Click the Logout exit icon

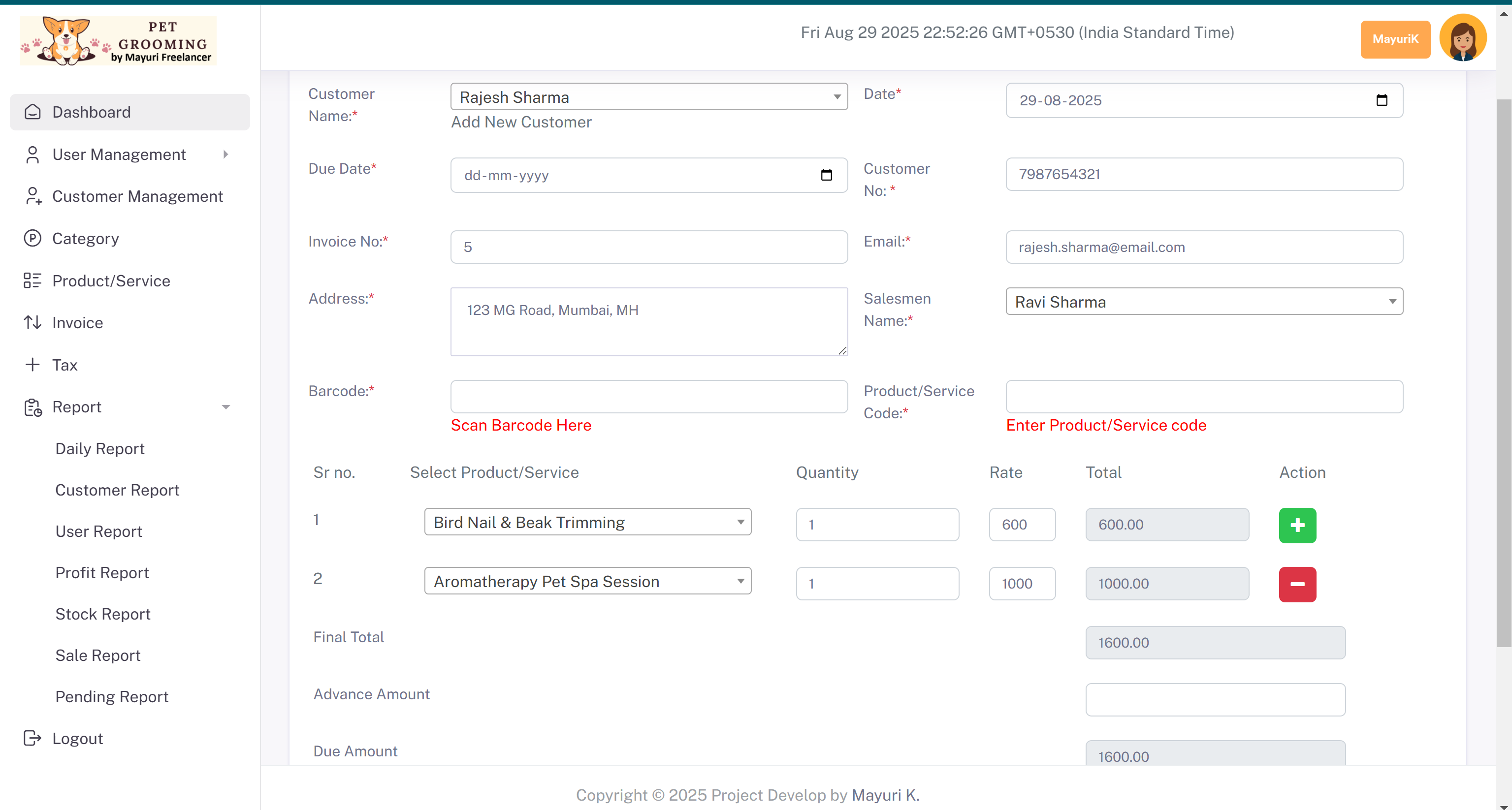(x=32, y=738)
